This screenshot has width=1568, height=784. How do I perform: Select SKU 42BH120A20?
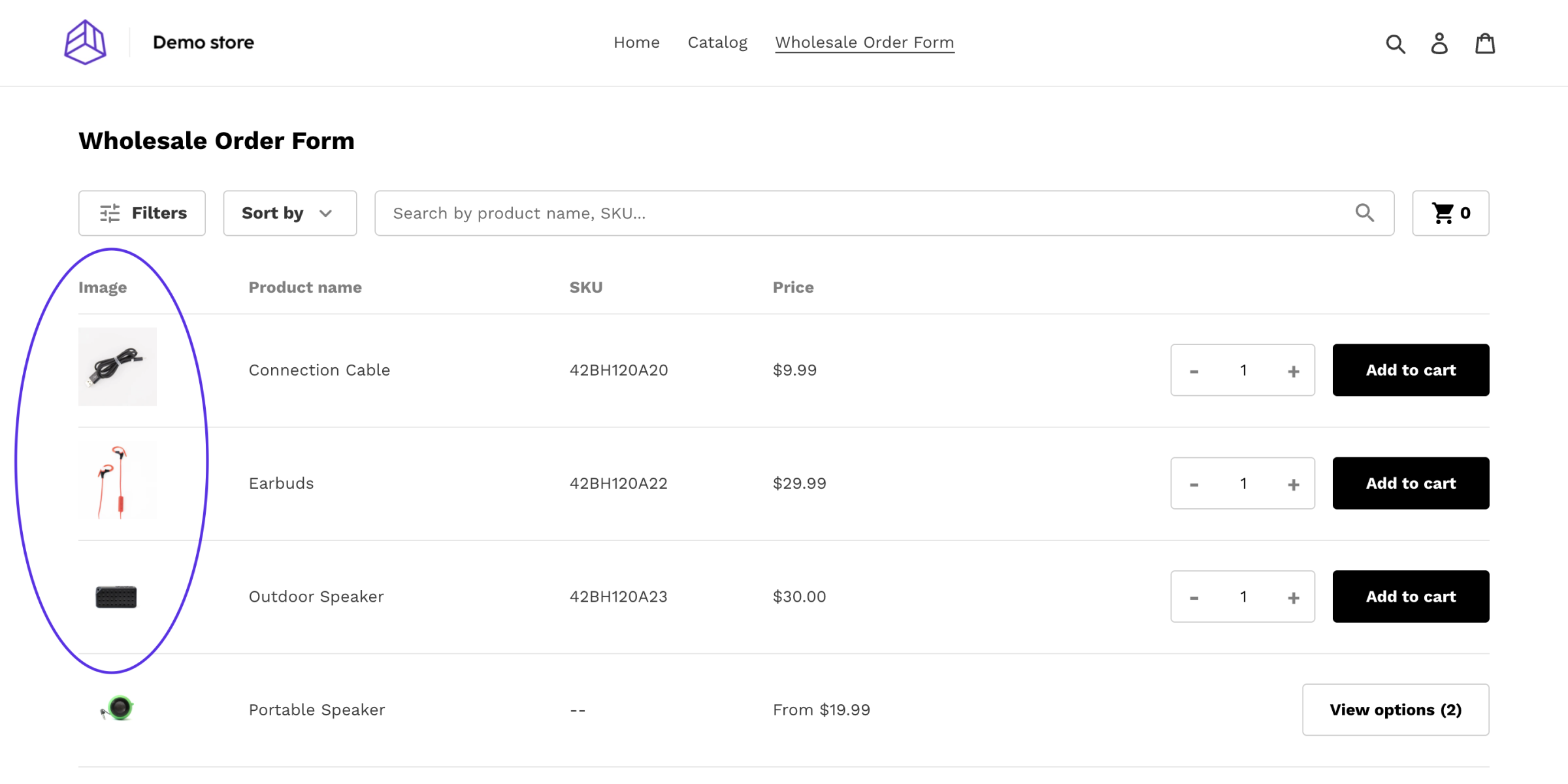point(619,370)
